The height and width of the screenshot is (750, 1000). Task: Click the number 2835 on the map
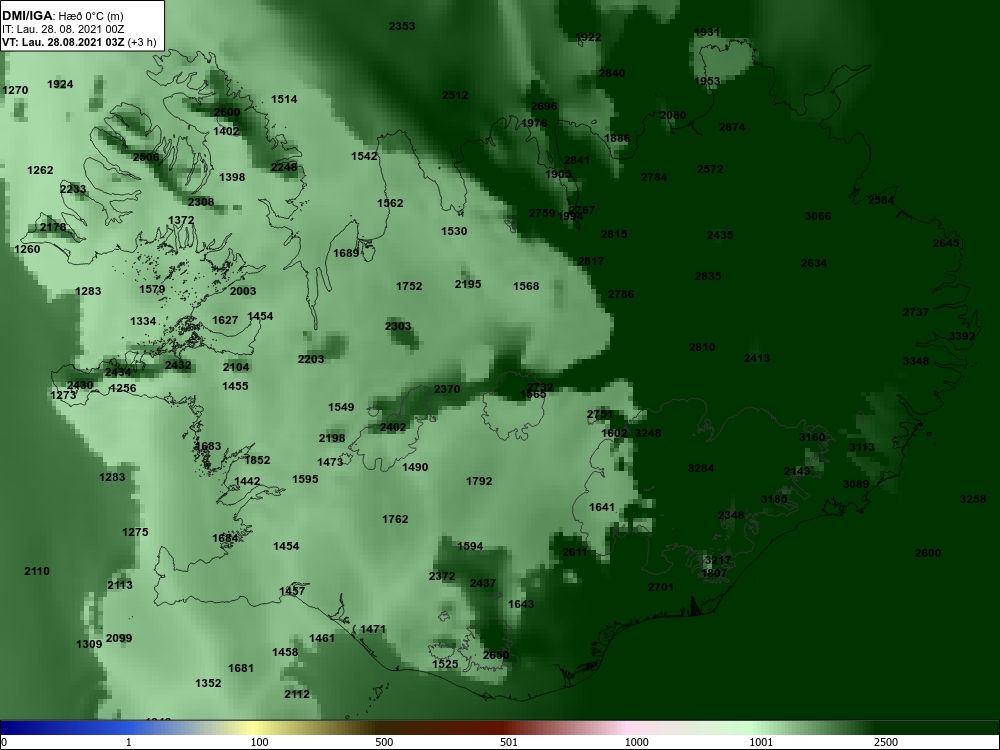[x=708, y=276]
